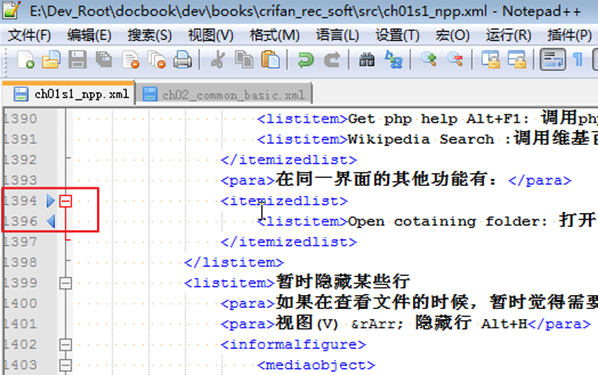Toggle show all characters pilcrow icon

point(578,60)
